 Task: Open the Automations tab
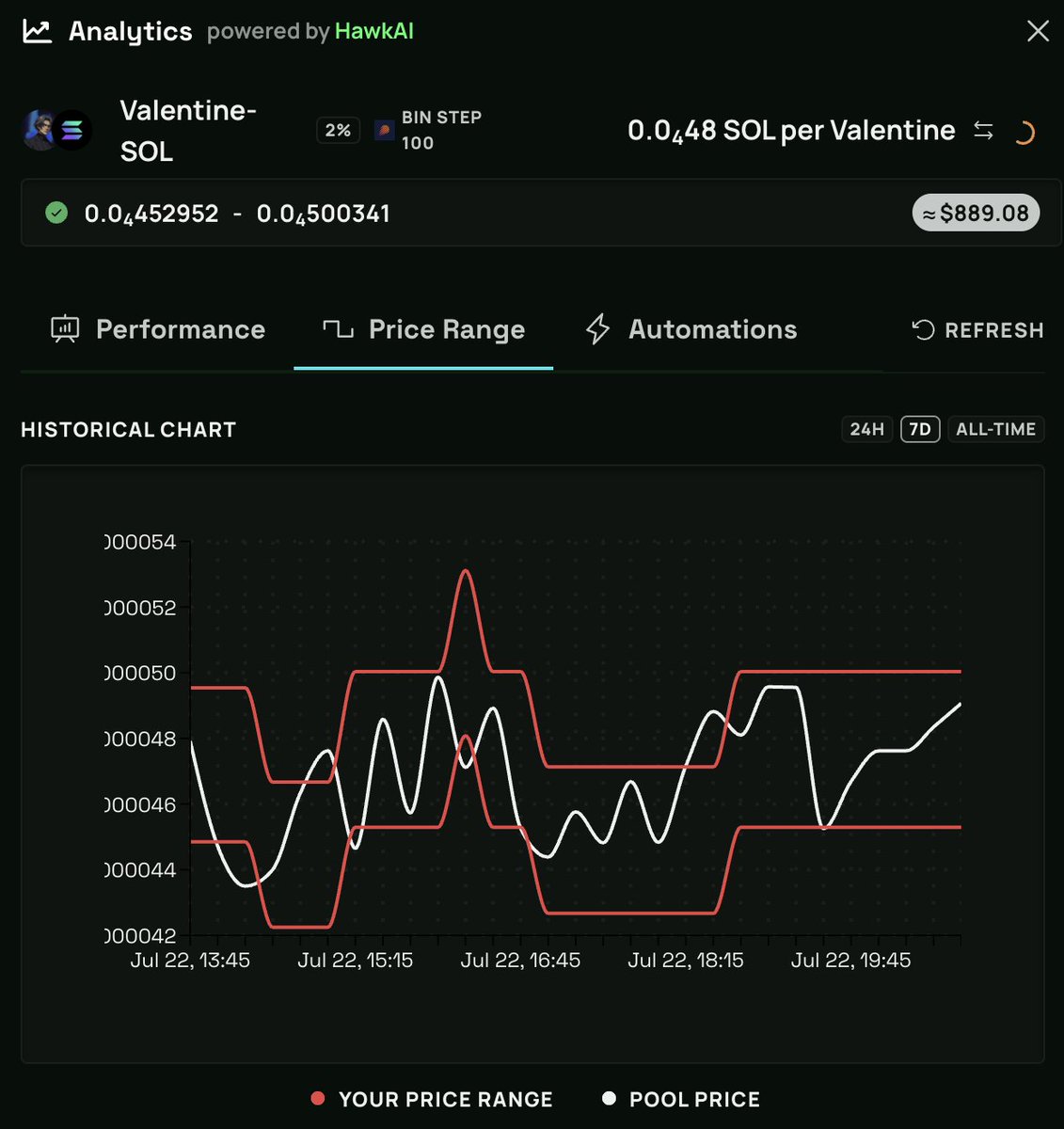click(691, 329)
